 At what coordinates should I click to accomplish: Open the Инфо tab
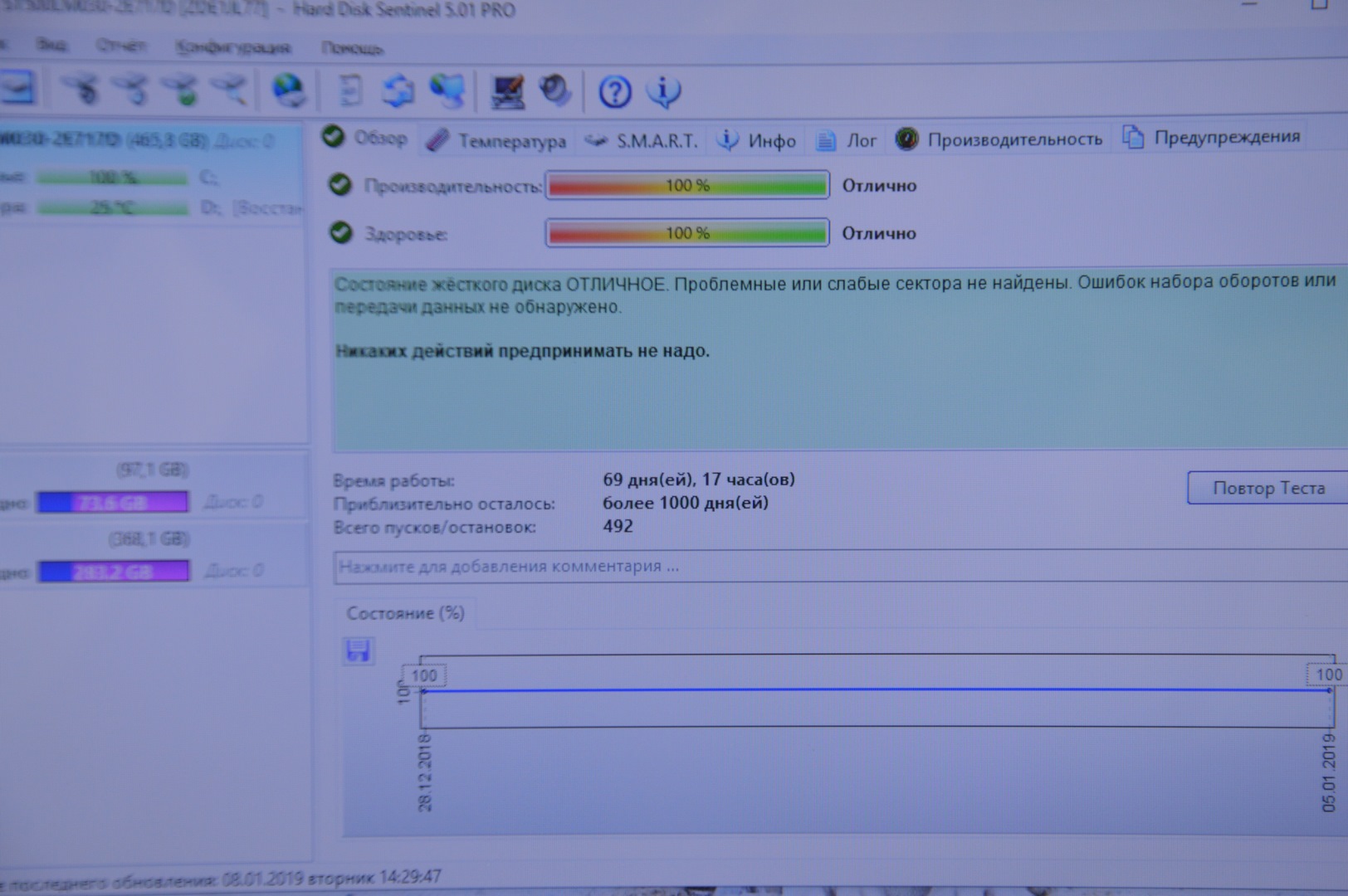coord(756,141)
